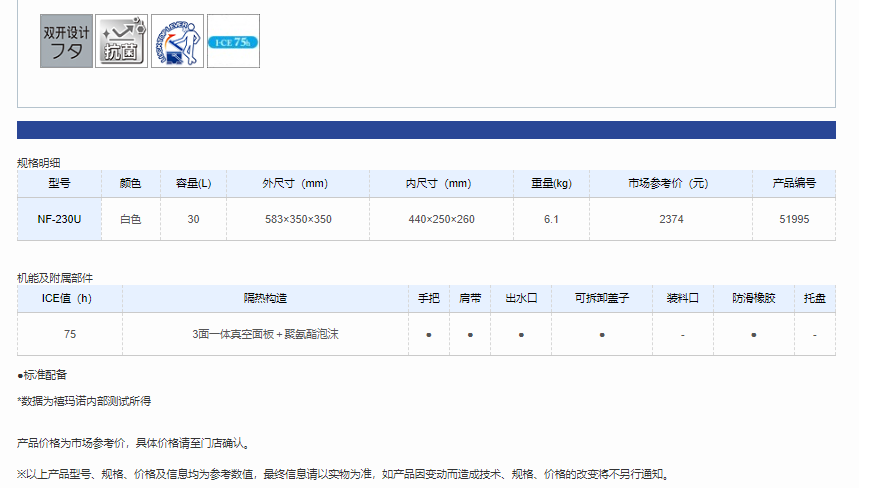The height and width of the screenshot is (488, 872).
Task: Click the 双开设计 フタ feature icon
Action: pos(66,41)
